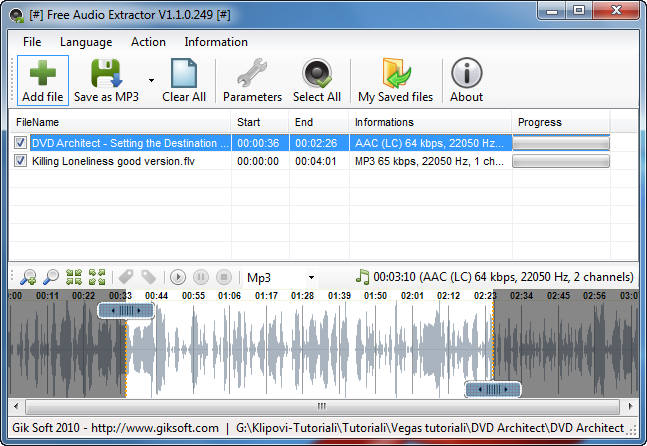The height and width of the screenshot is (446, 647).
Task: Click the Killing Loneliness row progress bar
Action: pos(561,161)
